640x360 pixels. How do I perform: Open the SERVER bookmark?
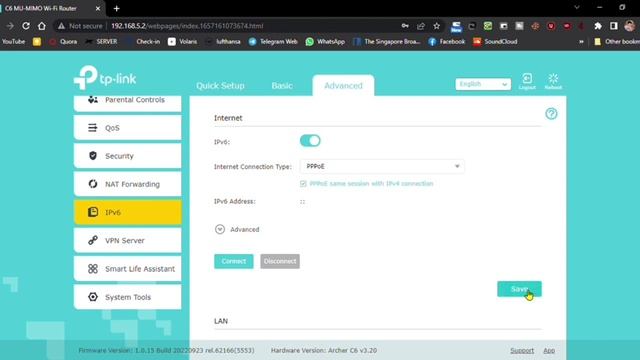101,42
